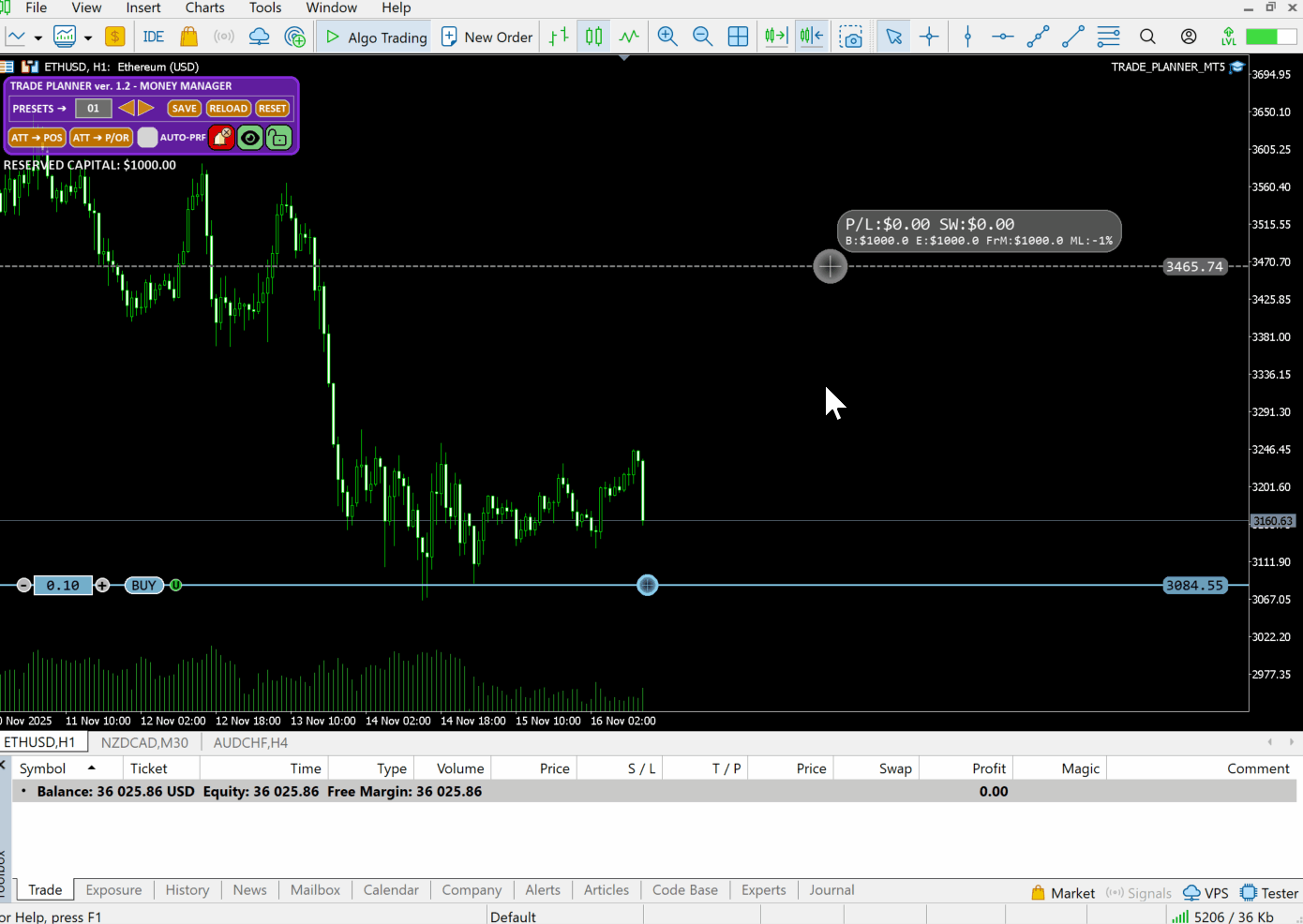
Task: Zoom in on the chart
Action: click(667, 37)
